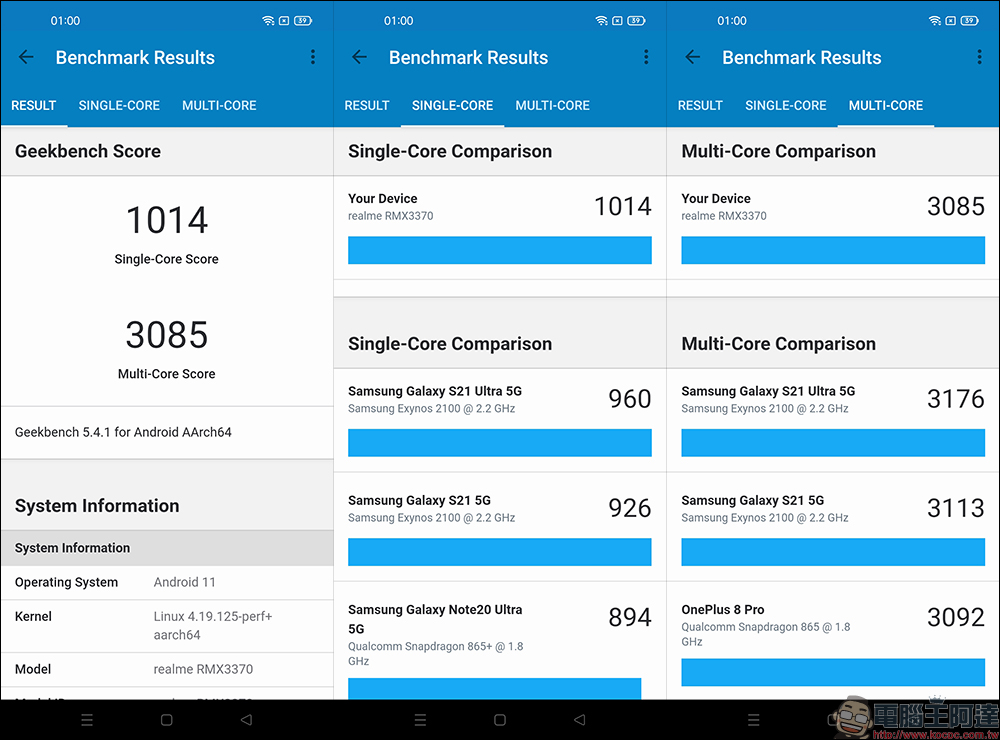This screenshot has height=740, width=1000.
Task: Tap Qualcomm Snapdragon 865+ @ 1.8 GHz text
Action: (x=436, y=653)
